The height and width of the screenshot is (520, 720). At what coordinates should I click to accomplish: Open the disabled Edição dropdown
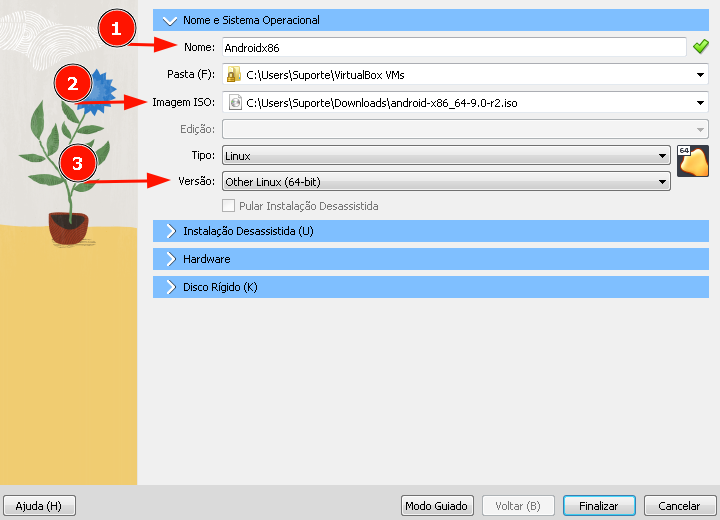pos(465,130)
